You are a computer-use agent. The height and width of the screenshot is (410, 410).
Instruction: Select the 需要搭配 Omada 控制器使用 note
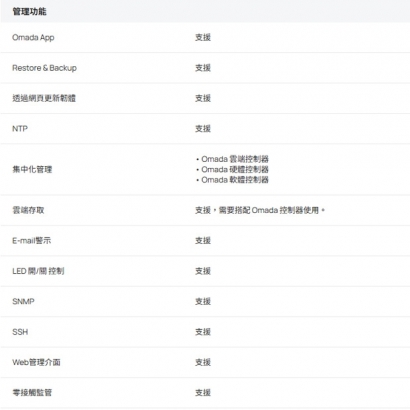click(272, 210)
